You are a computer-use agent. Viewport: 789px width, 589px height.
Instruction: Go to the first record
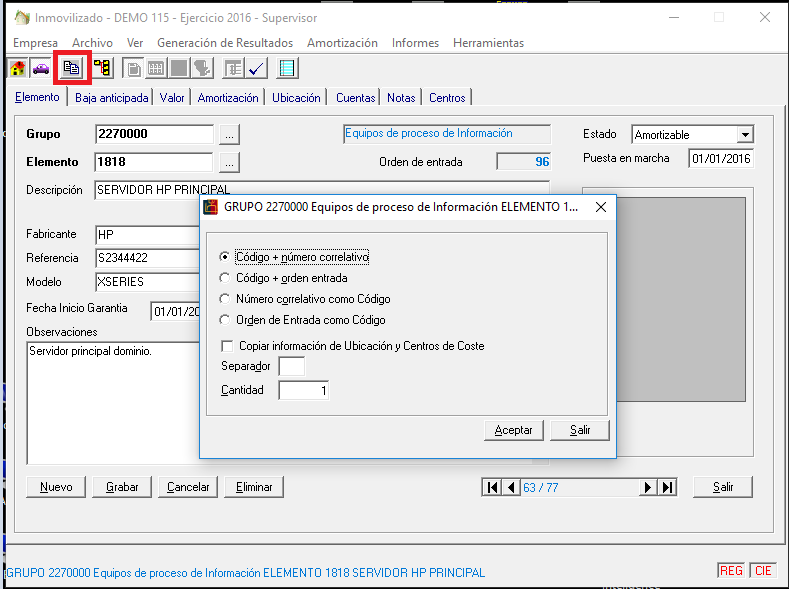(492, 487)
